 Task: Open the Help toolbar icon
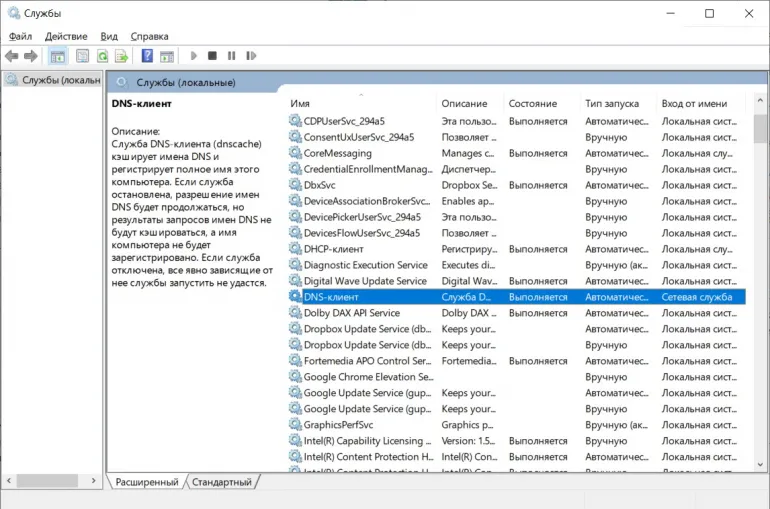tap(147, 56)
